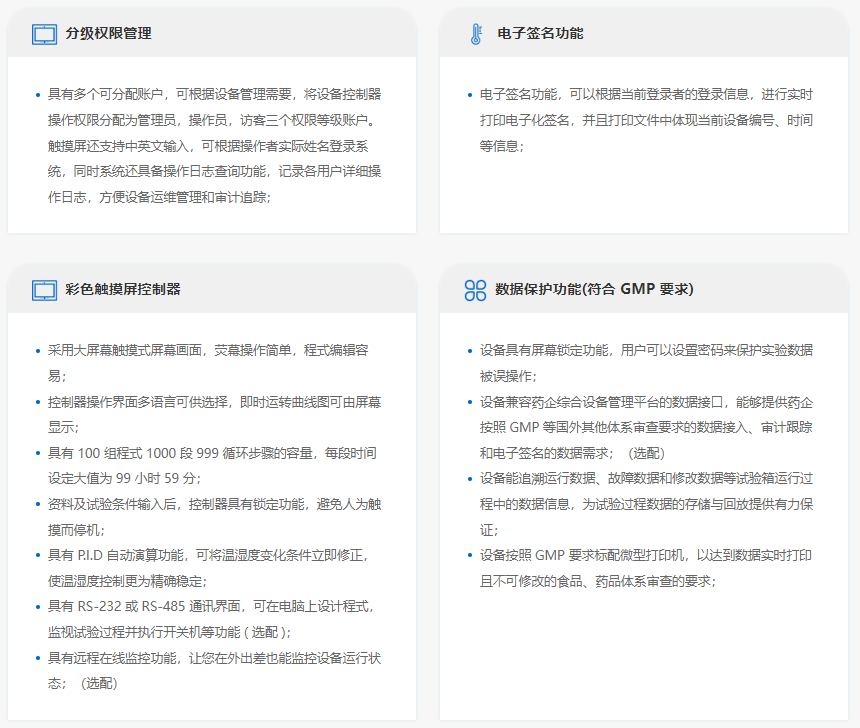The width and height of the screenshot is (860, 728).
Task: Click the 数据保护功能(符合 GMP 要求) heading
Action: click(x=594, y=290)
